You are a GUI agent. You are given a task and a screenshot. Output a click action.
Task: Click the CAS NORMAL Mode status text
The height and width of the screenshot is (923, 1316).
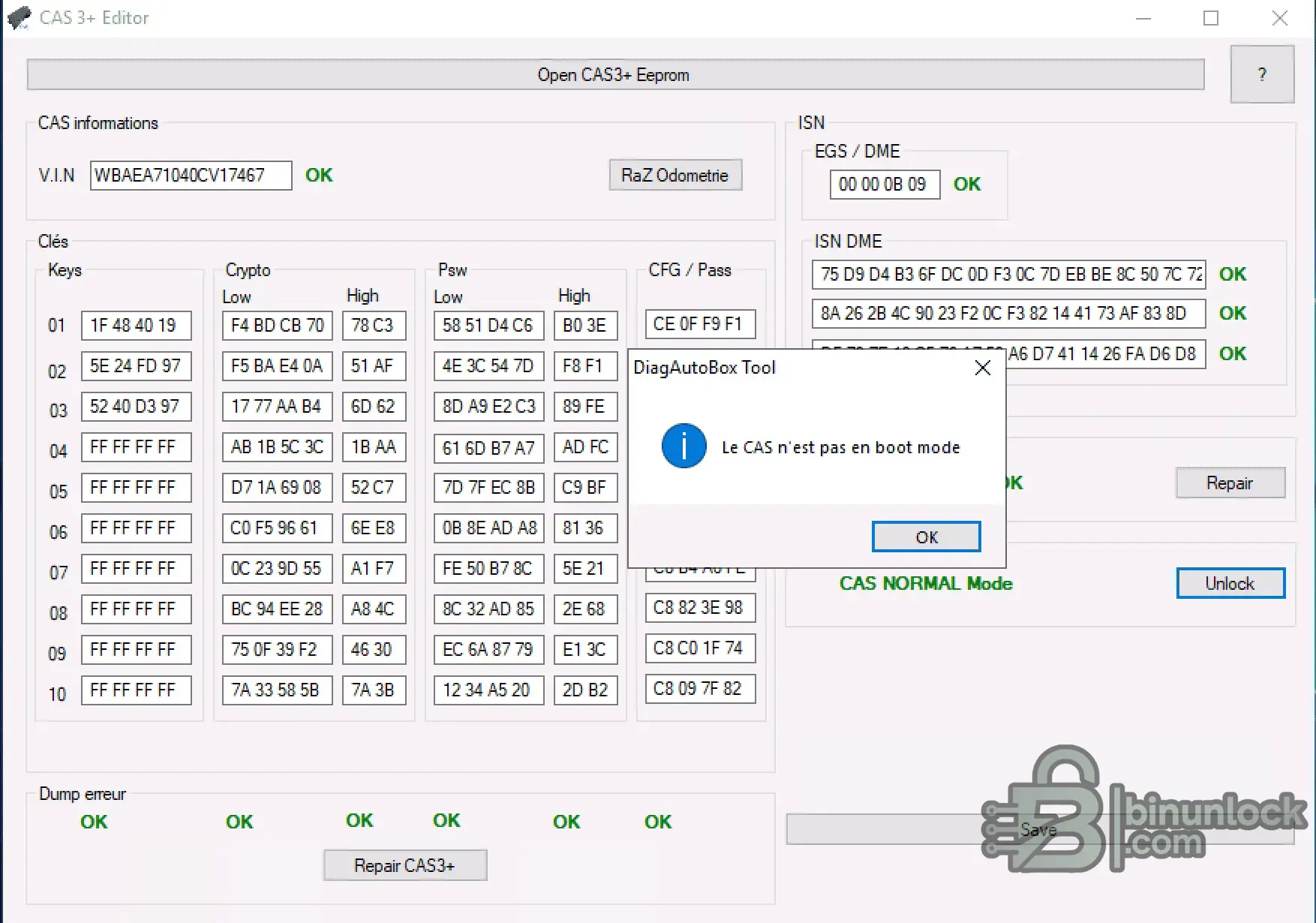coord(926,584)
